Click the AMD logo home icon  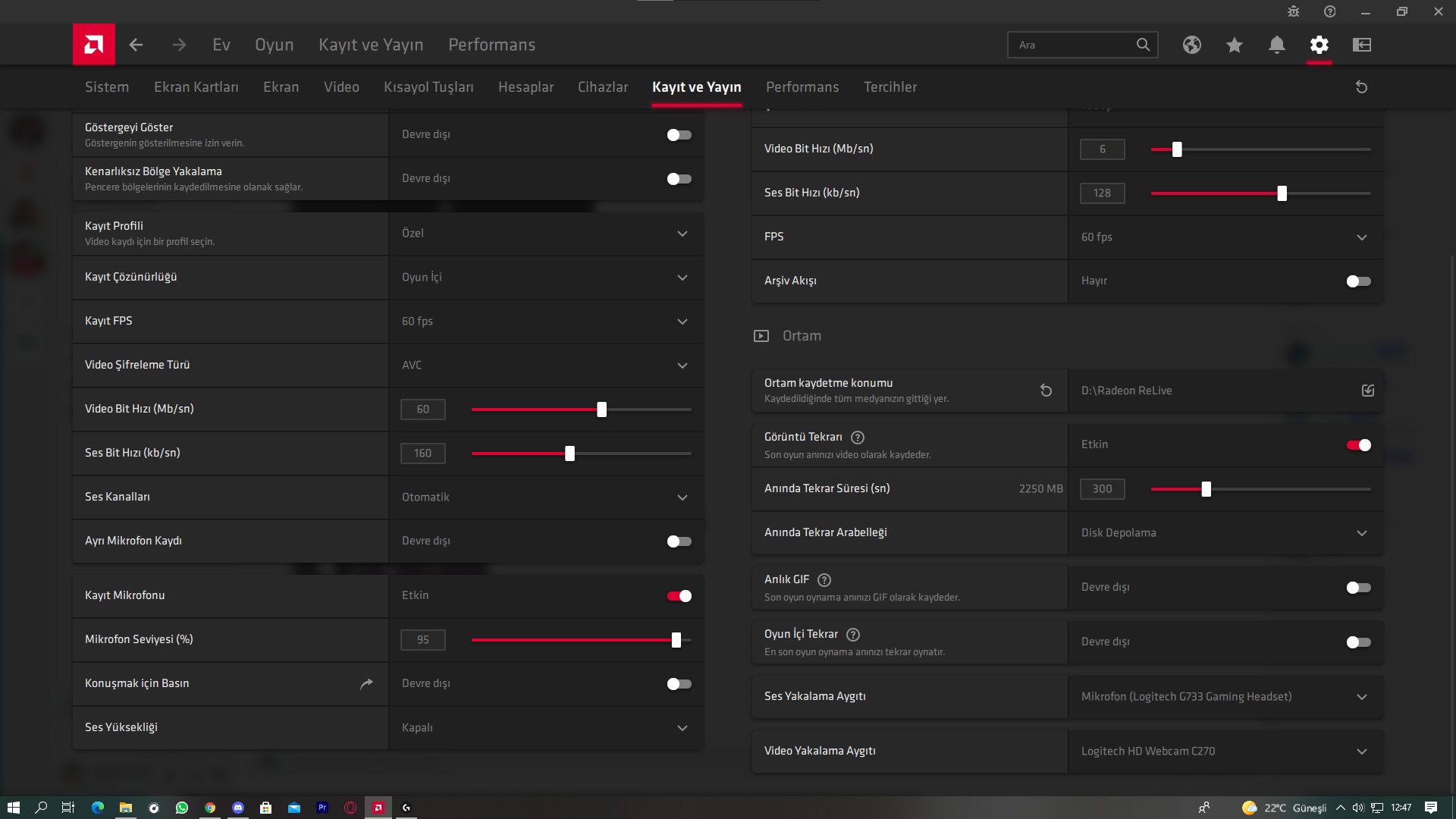point(94,45)
